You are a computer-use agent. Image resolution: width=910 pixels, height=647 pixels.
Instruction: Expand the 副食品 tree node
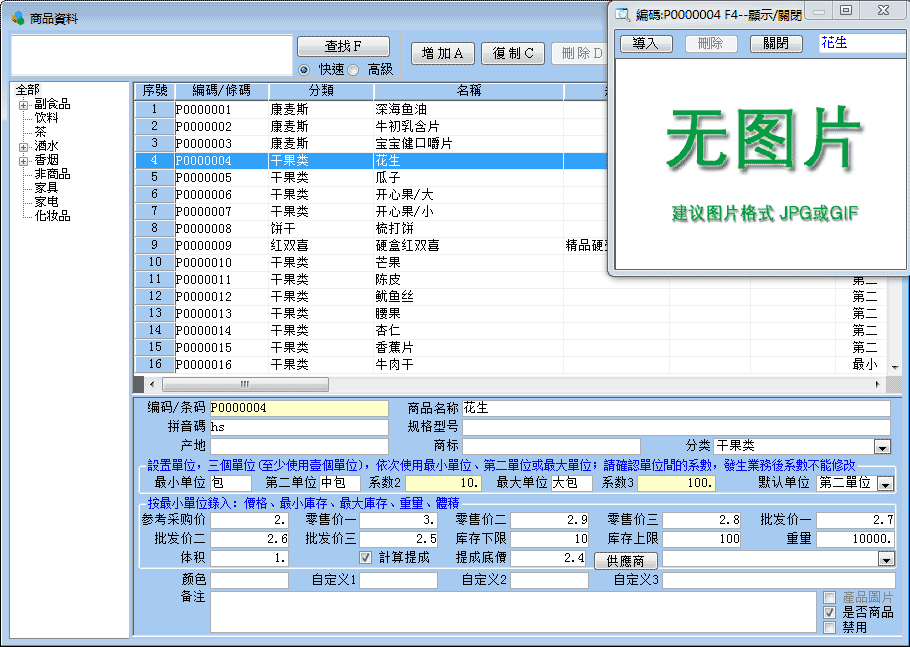tap(23, 104)
